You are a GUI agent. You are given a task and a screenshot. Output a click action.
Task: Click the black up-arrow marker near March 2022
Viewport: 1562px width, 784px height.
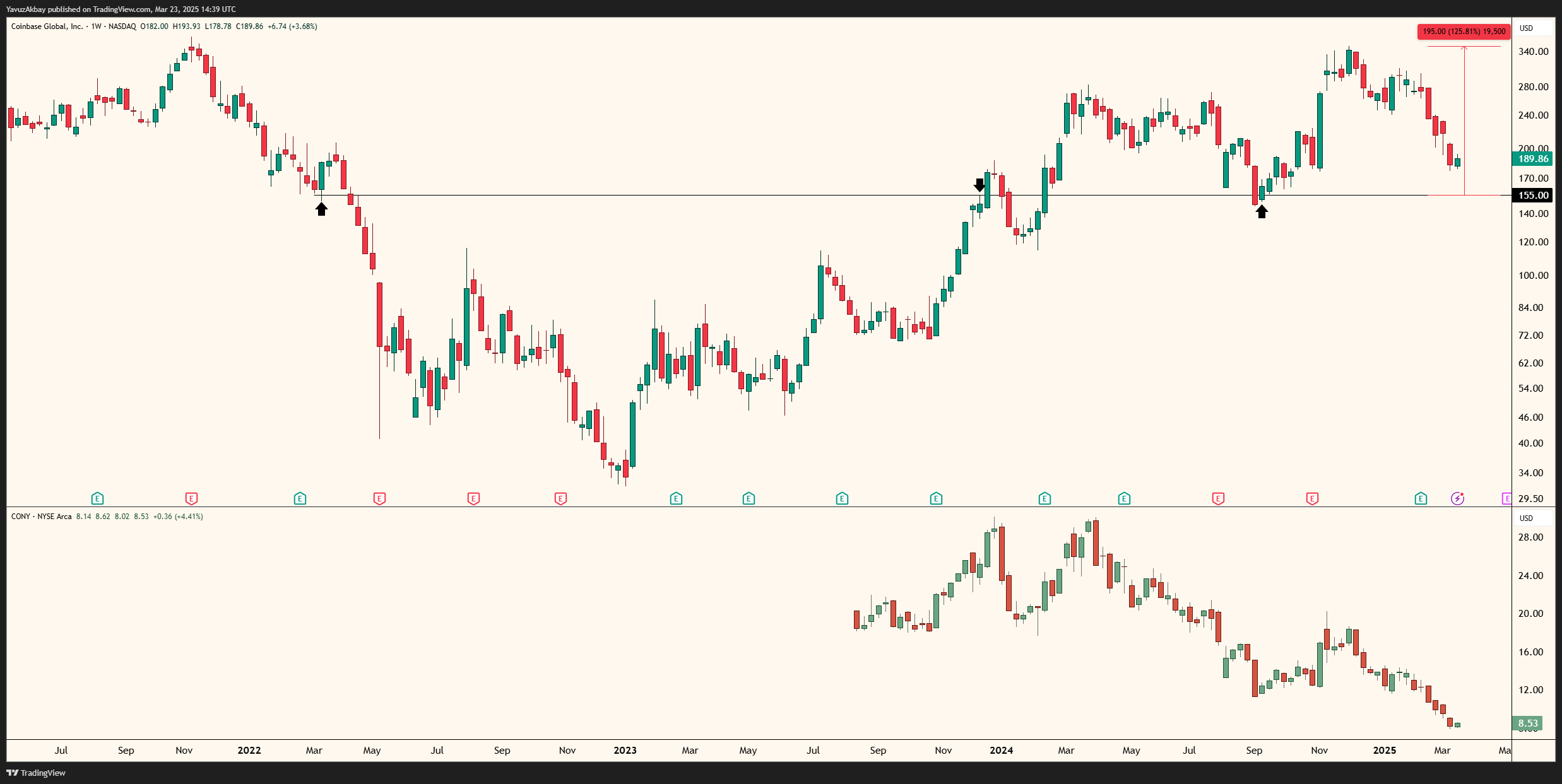tap(321, 209)
